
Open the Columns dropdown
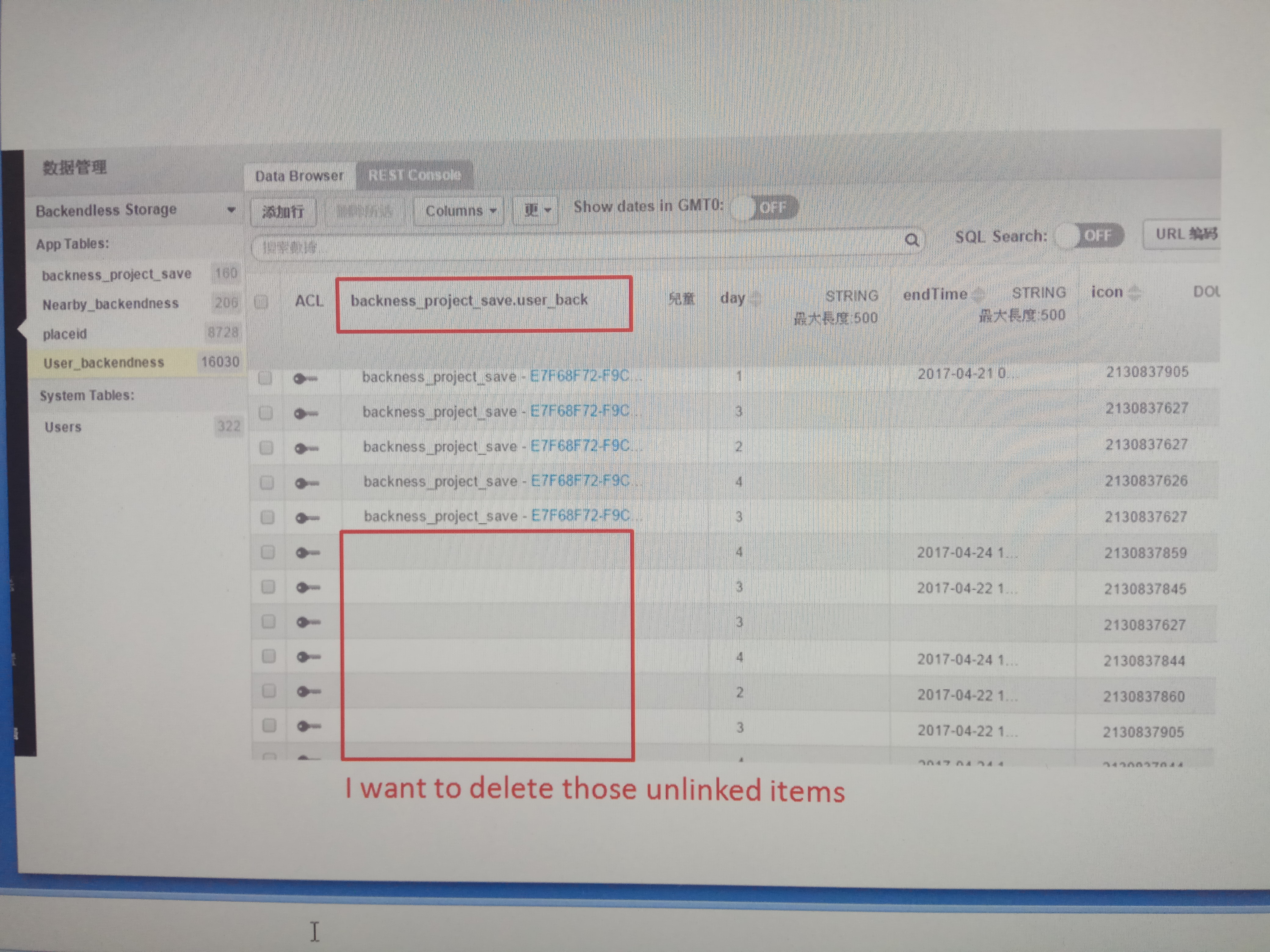tap(459, 211)
